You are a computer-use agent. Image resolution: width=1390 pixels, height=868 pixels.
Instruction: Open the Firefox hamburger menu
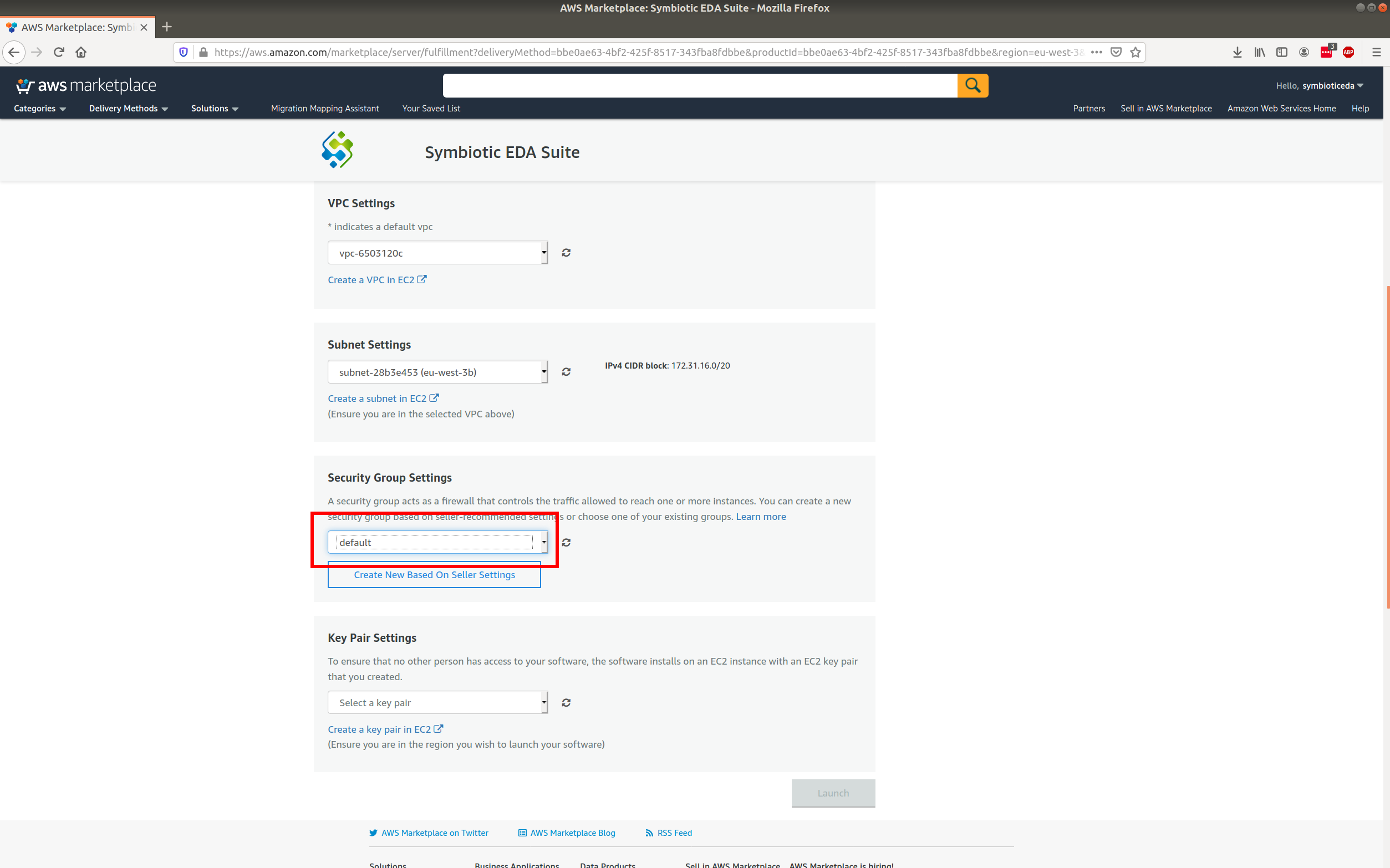pyautogui.click(x=1376, y=52)
